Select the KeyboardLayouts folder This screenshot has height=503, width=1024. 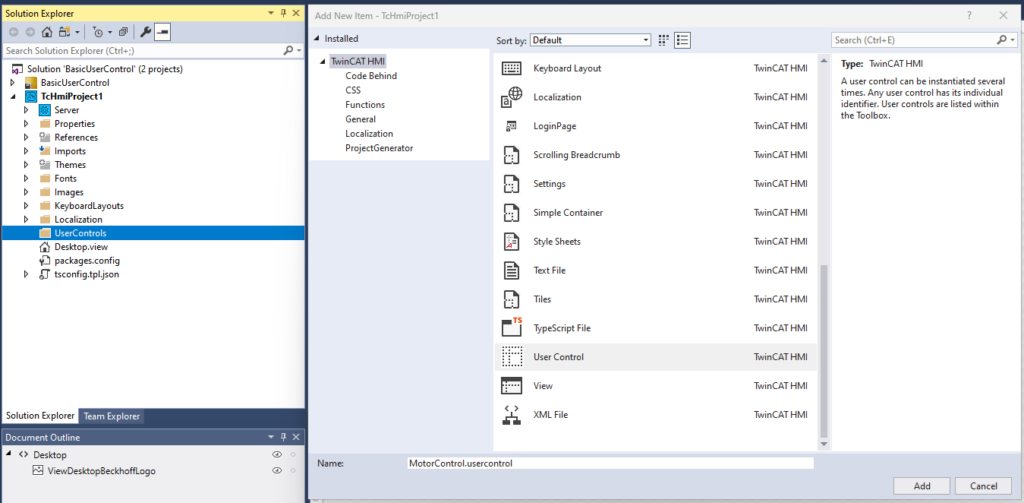(x=89, y=206)
